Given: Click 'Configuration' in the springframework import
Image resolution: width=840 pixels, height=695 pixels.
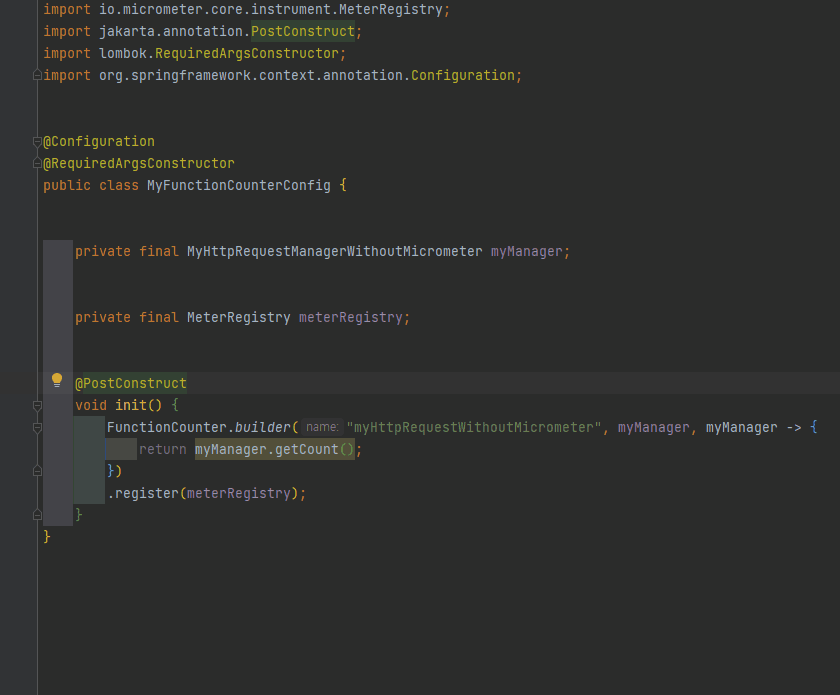Looking at the screenshot, I should coord(463,76).
